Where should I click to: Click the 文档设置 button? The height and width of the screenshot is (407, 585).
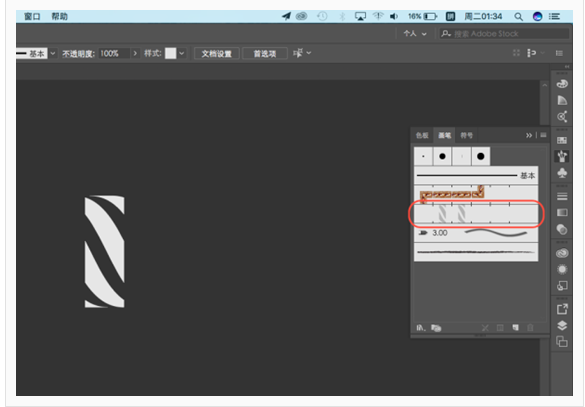(216, 54)
